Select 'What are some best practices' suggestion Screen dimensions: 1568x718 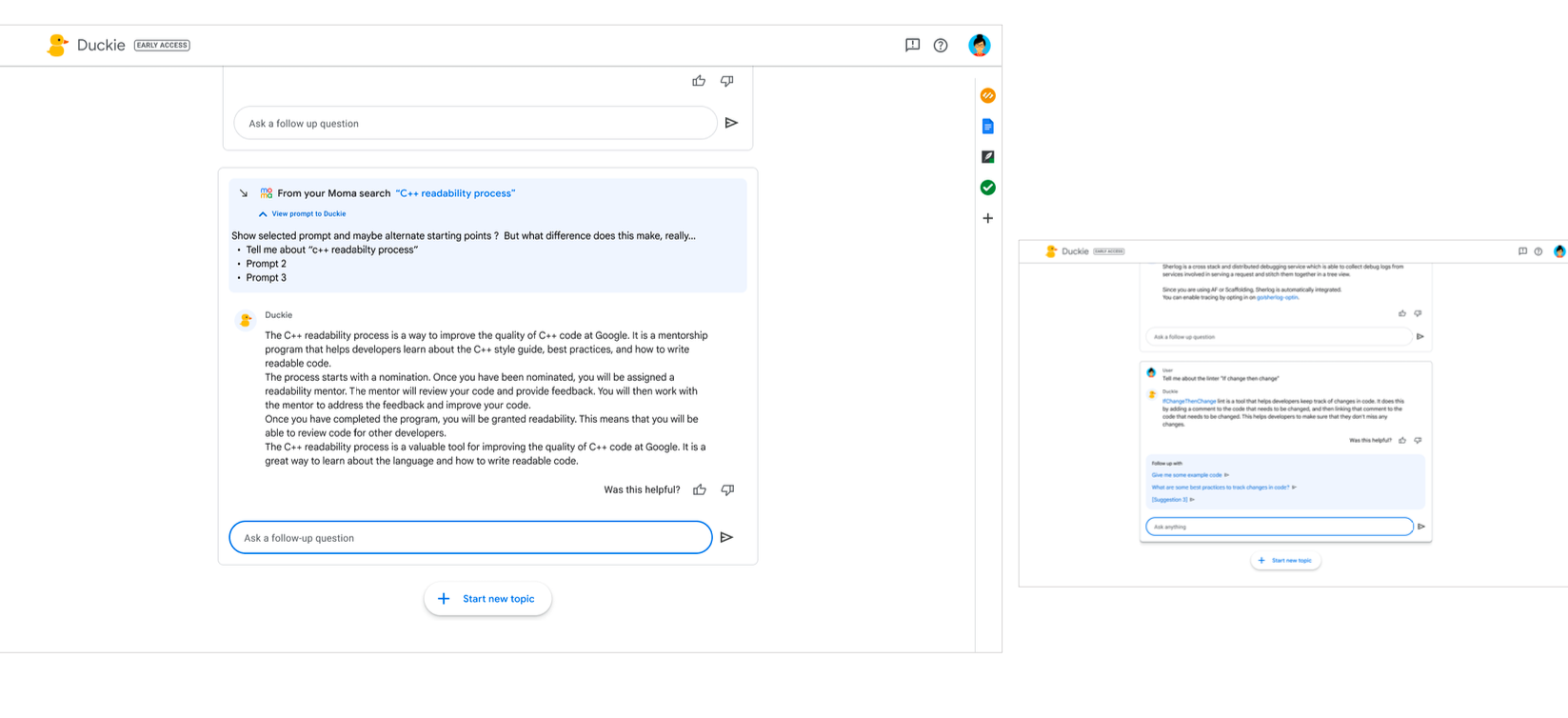(1223, 488)
